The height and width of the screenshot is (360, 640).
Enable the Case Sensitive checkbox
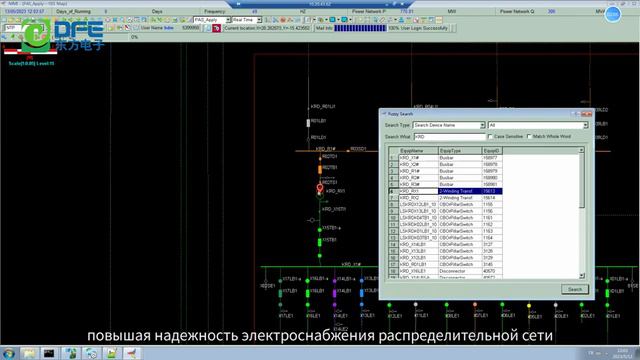490,137
